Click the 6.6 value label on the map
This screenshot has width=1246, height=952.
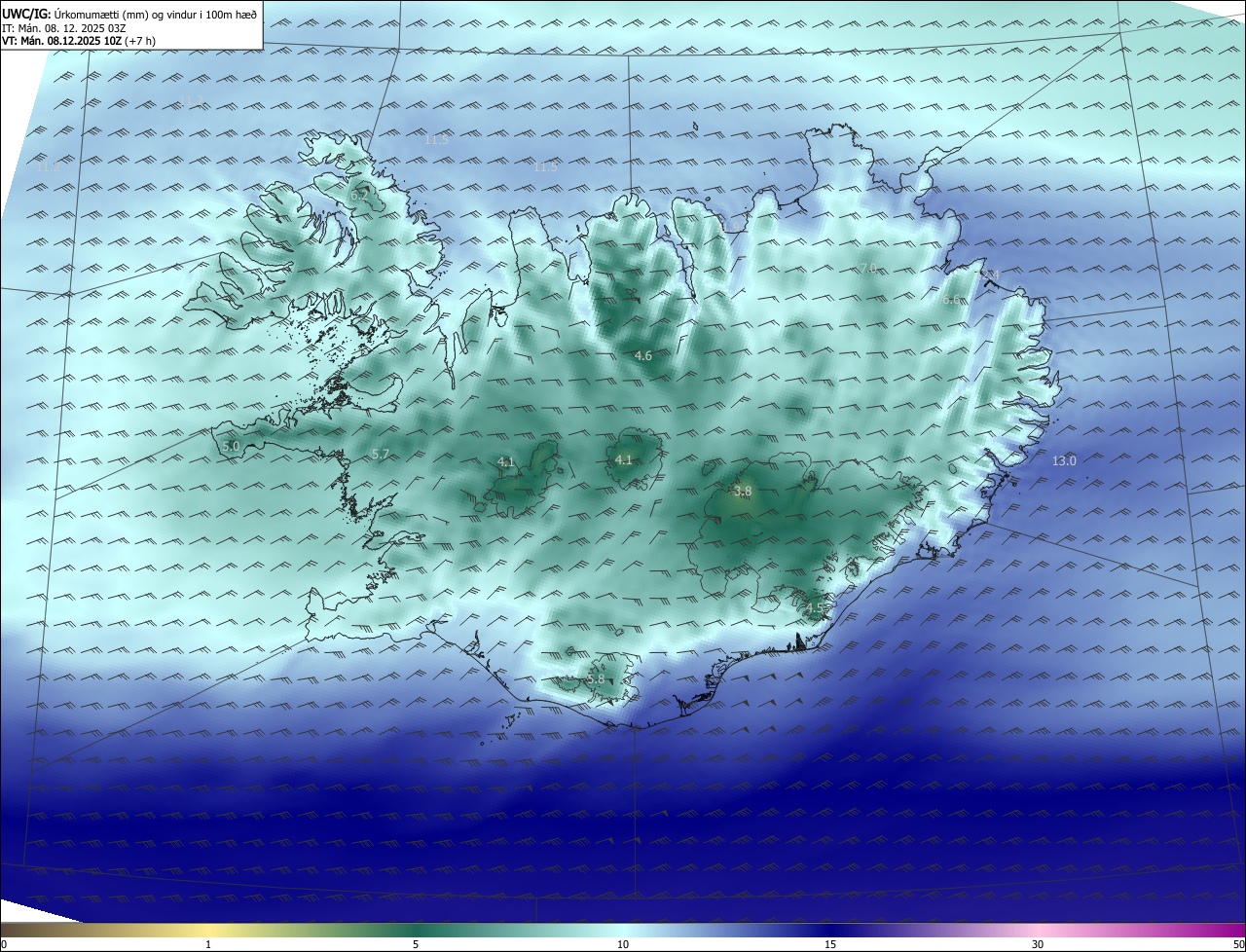pyautogui.click(x=952, y=300)
